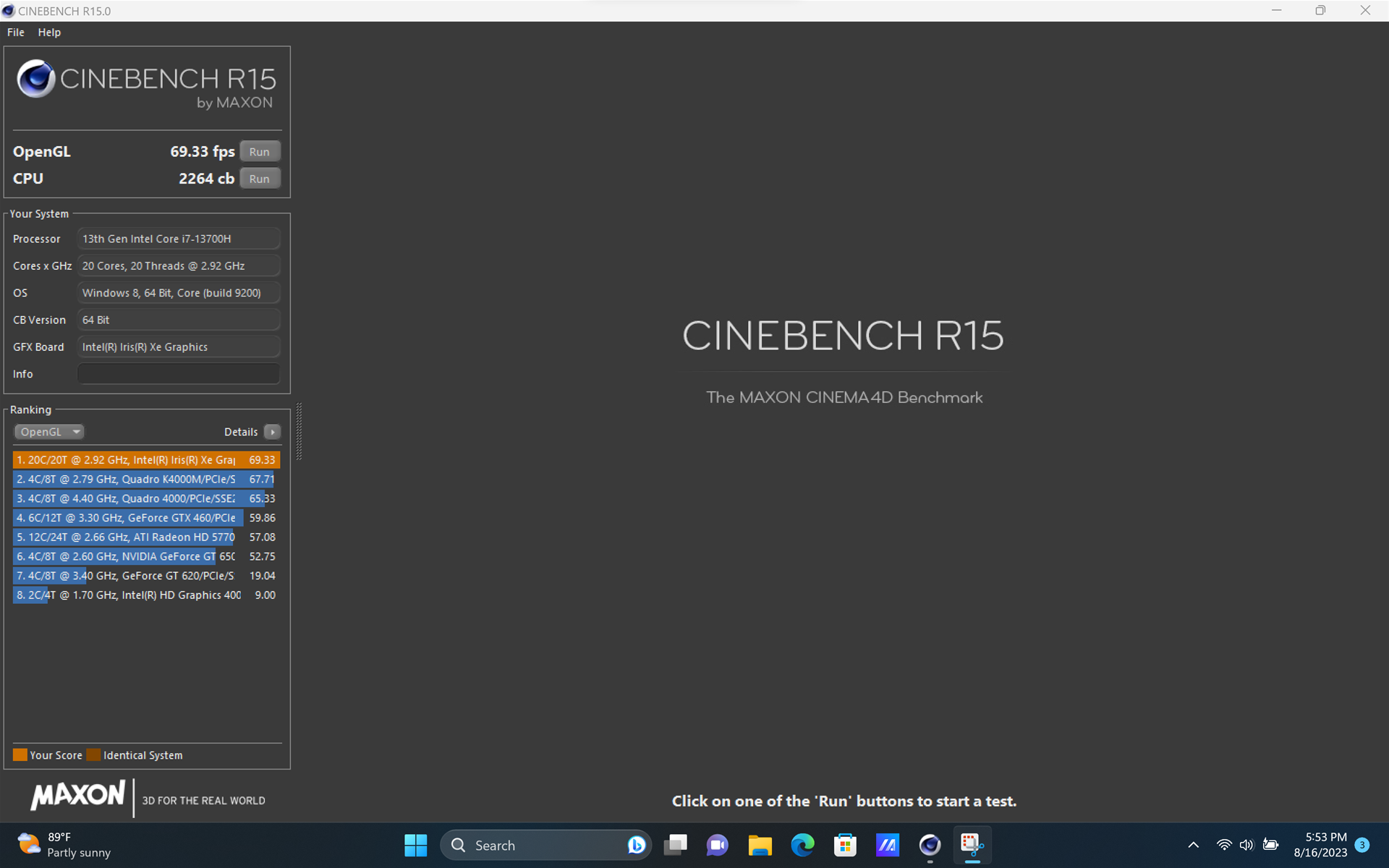The width and height of the screenshot is (1389, 868).
Task: Open battery status icon in tray
Action: point(1271,845)
